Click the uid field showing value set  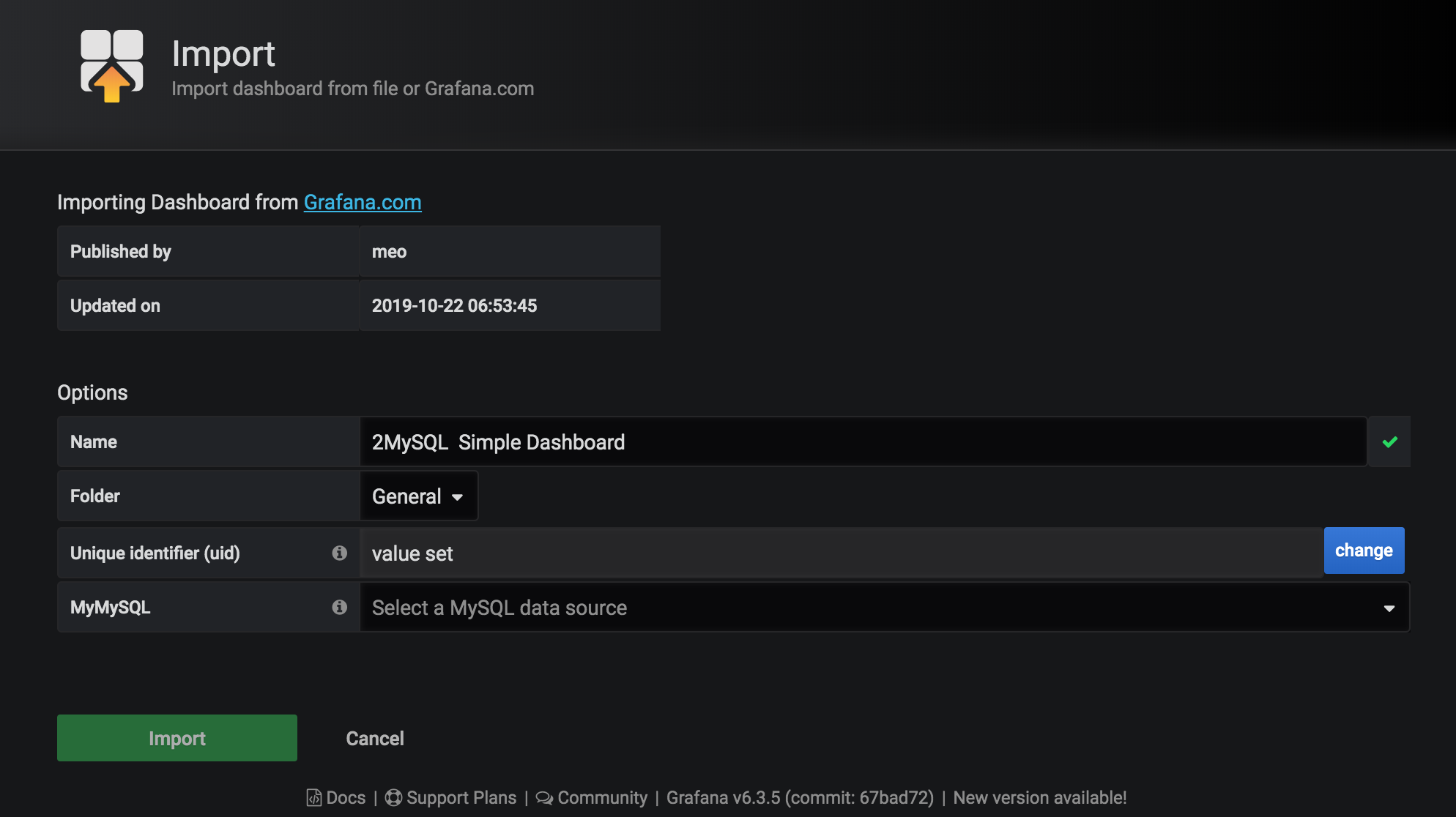(x=842, y=553)
